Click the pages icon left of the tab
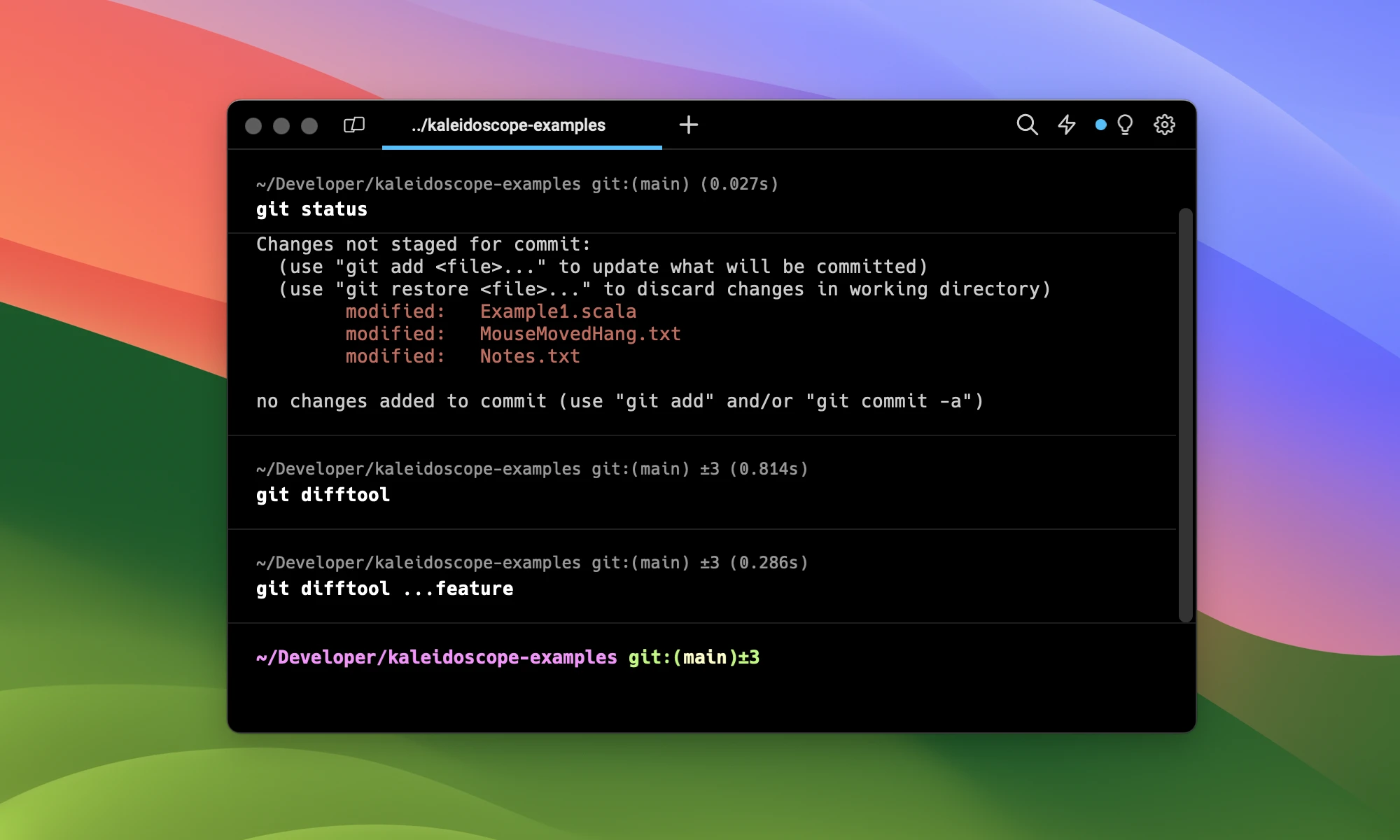Viewport: 1400px width, 840px height. [353, 125]
